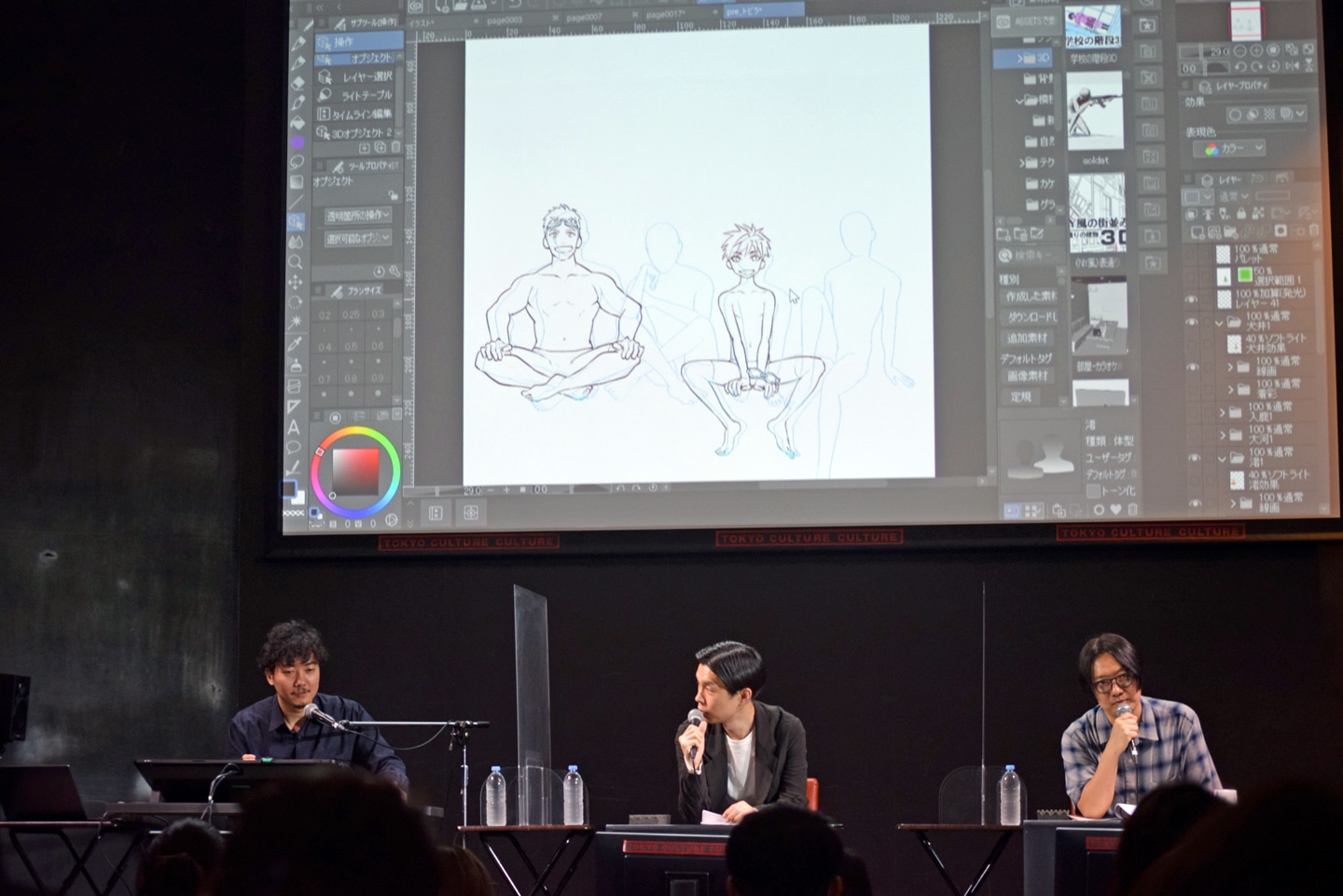The height and width of the screenshot is (896, 1343).
Task: Expand the 入鹿1 layer folder
Action: pos(1222,412)
